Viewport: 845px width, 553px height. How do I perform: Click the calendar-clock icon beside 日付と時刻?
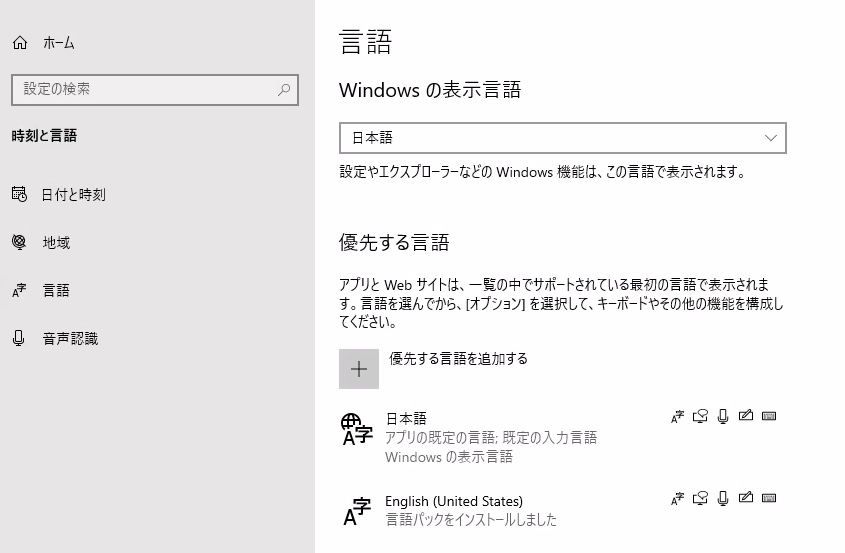[19, 194]
